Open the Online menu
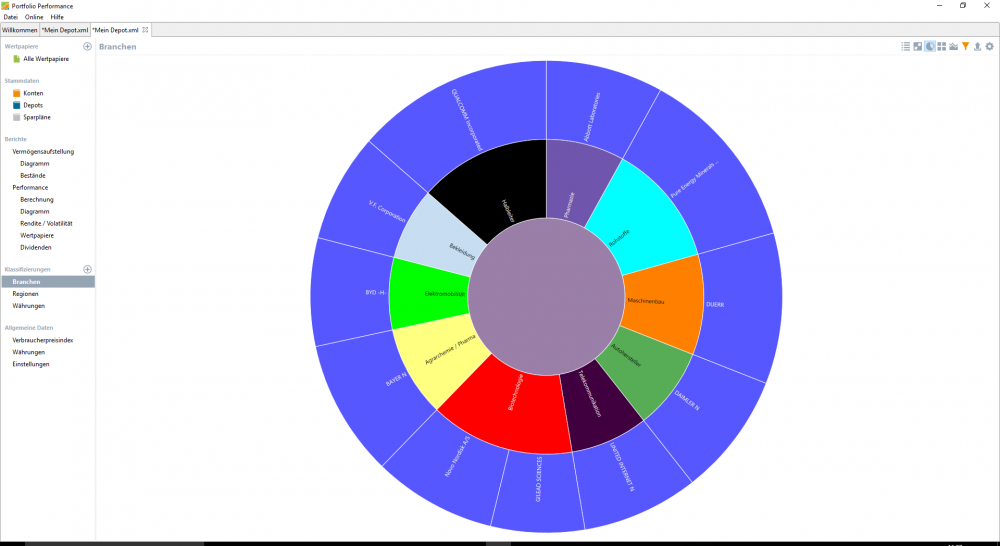The height and width of the screenshot is (546, 1000). click(x=34, y=17)
